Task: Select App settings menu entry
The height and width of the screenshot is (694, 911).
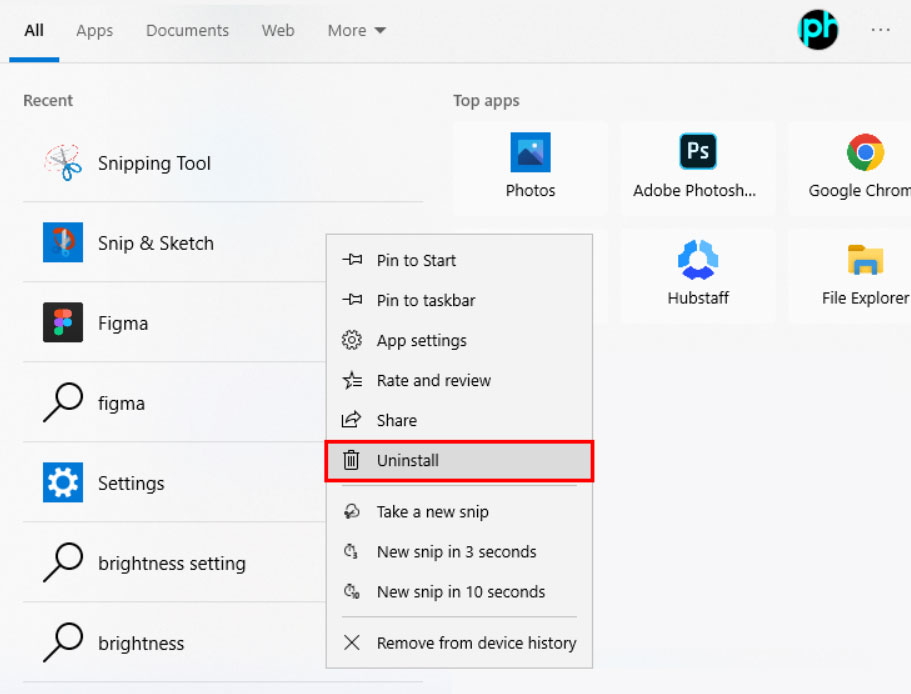Action: [x=459, y=340]
